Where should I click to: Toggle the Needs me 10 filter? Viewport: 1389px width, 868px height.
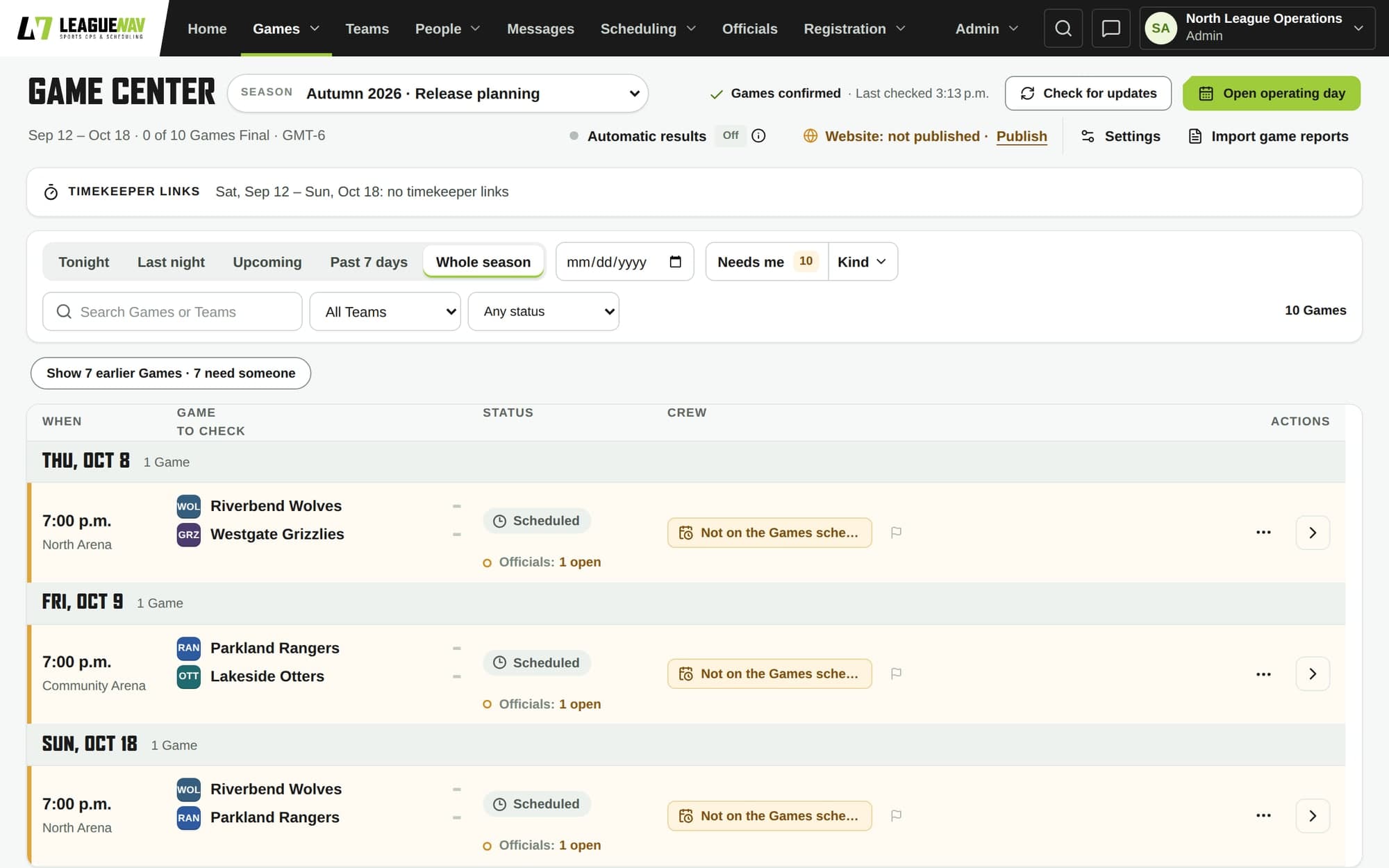(x=767, y=262)
